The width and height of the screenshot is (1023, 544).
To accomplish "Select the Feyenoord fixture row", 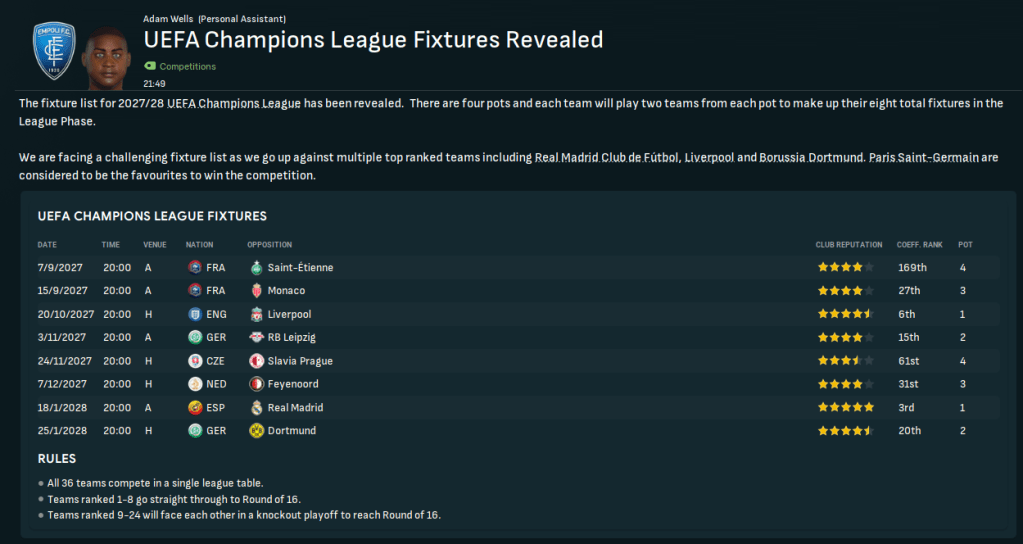I will click(x=520, y=384).
